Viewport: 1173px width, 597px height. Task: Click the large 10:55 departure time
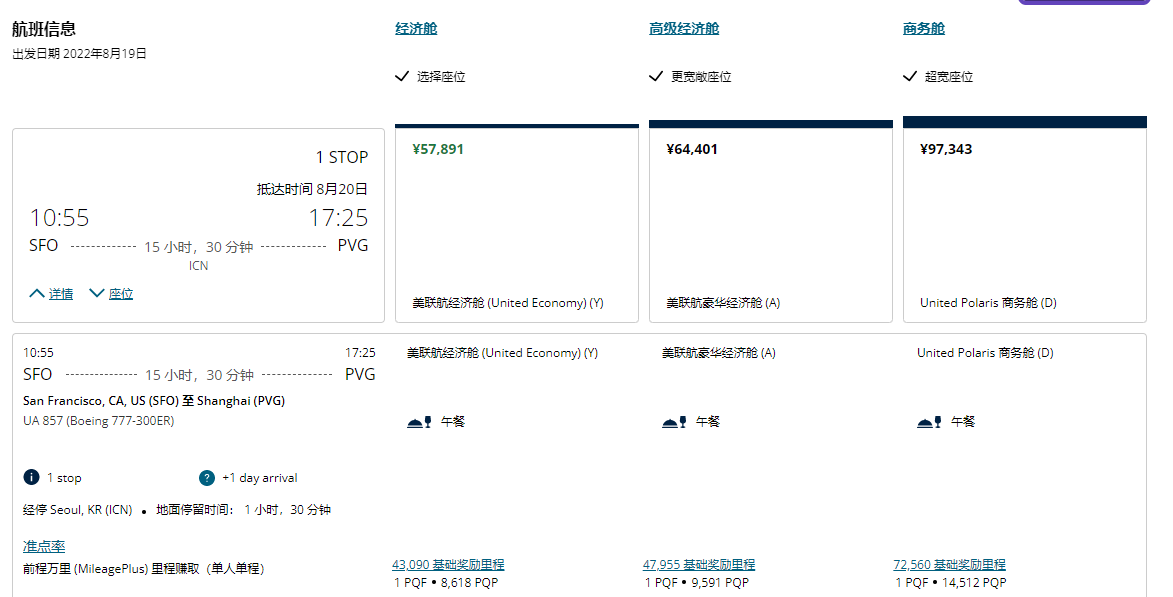pos(59,218)
